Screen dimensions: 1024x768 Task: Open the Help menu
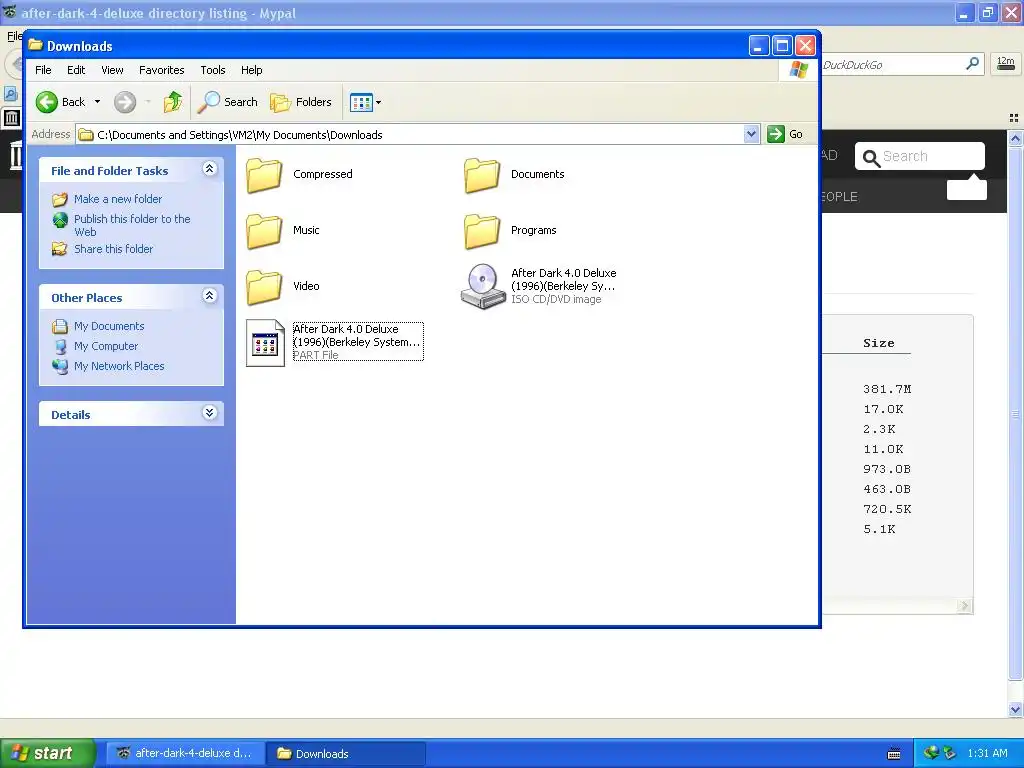251,70
